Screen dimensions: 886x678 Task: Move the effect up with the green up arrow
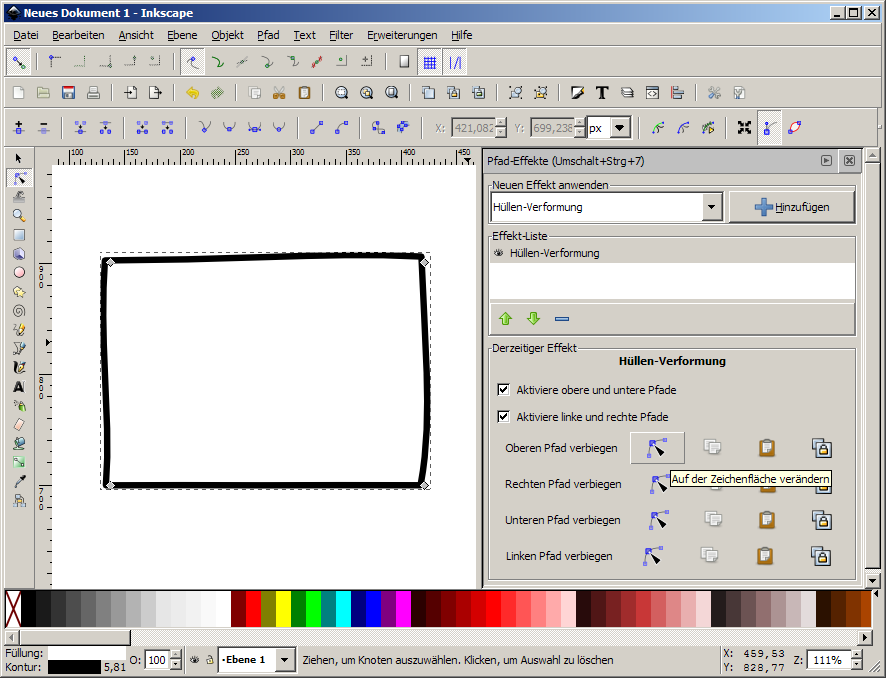point(505,319)
